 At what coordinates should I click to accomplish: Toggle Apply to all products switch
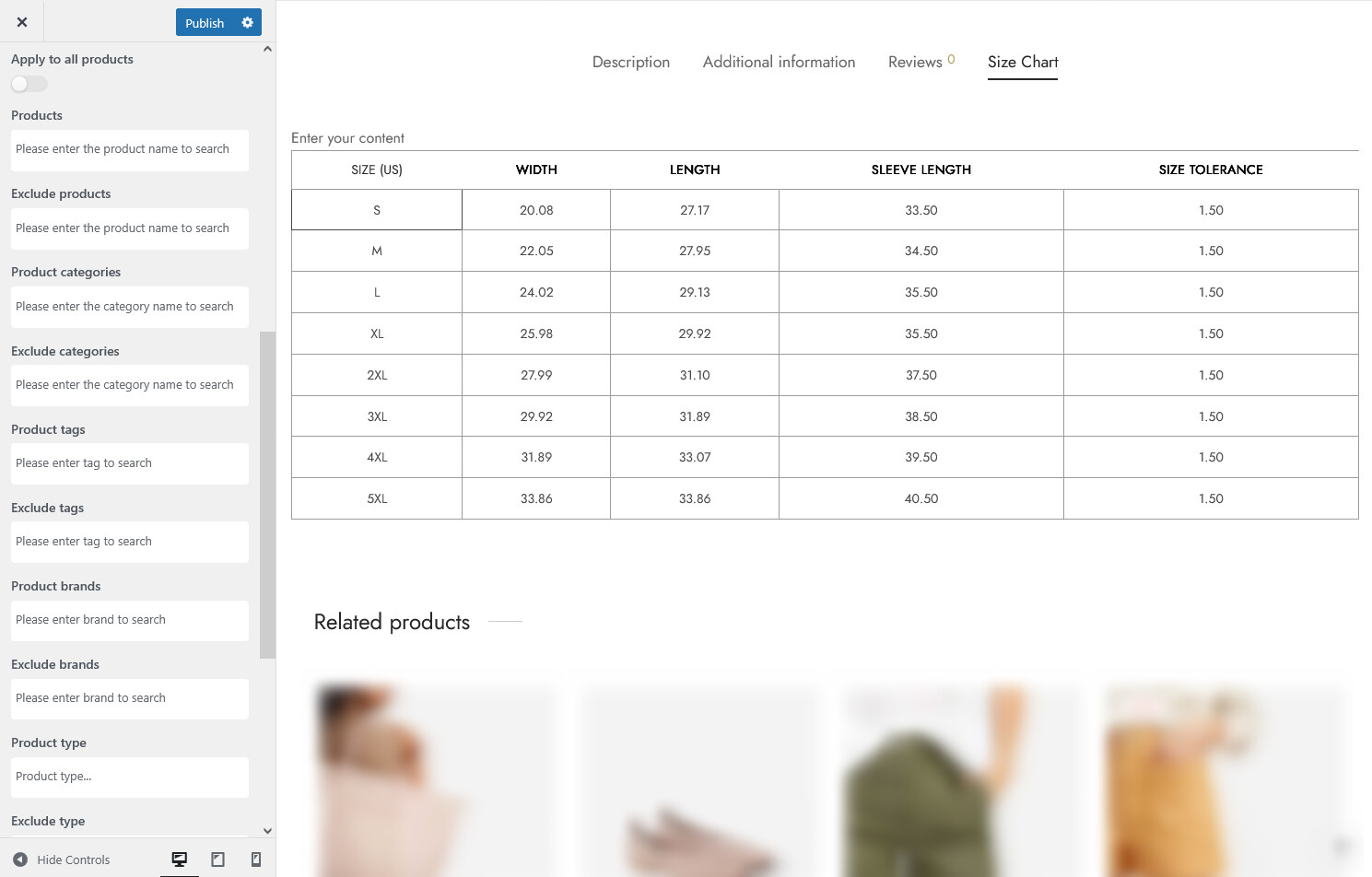coord(29,84)
